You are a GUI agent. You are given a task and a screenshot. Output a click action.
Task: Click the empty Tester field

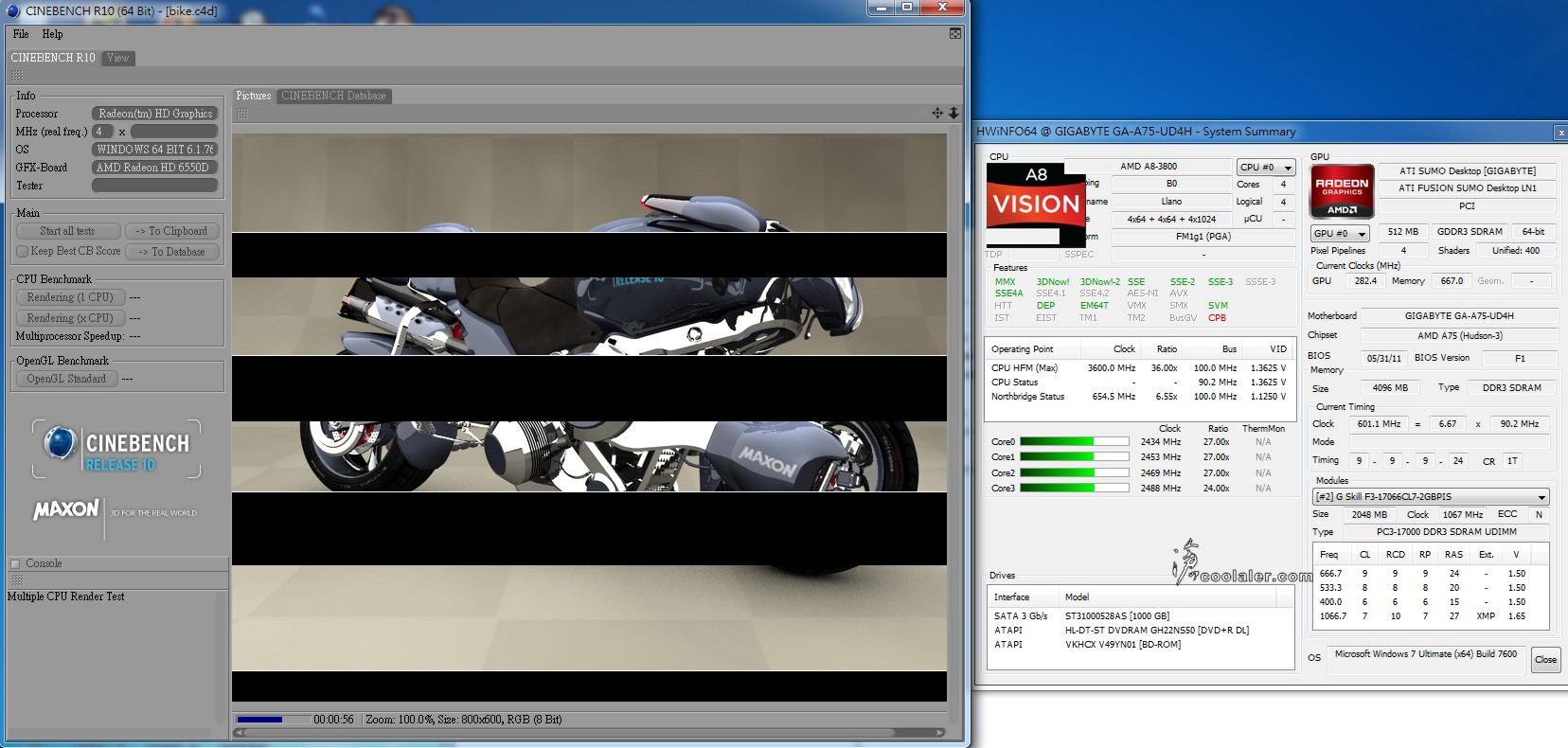pyautogui.click(x=154, y=186)
